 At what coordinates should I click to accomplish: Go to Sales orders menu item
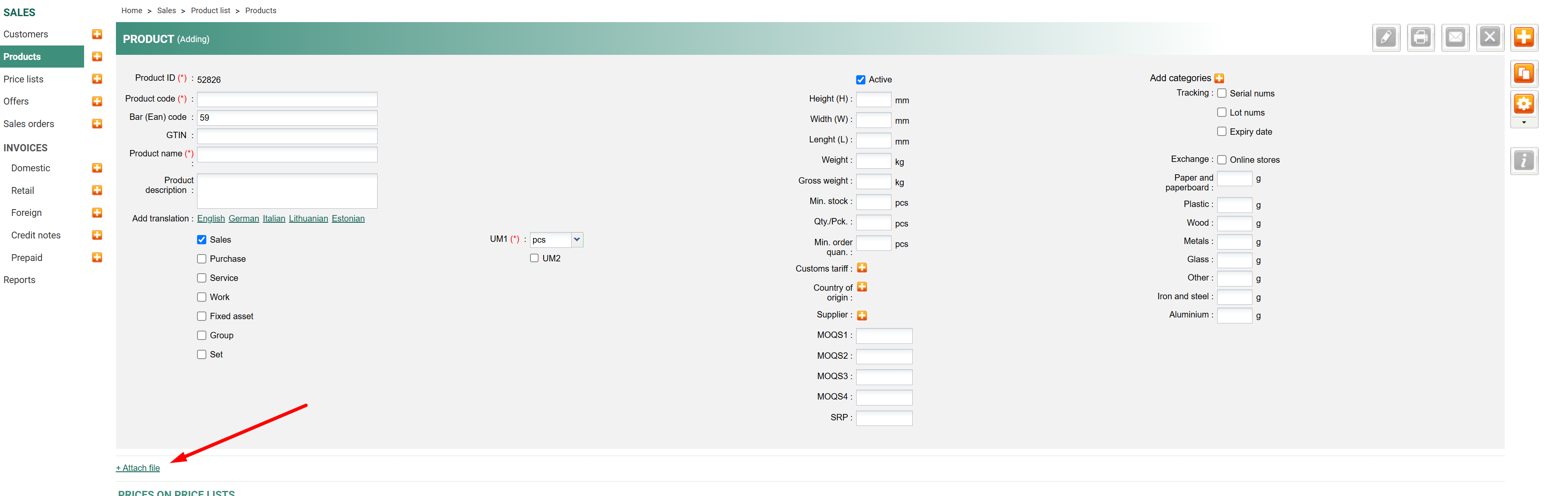pos(28,124)
